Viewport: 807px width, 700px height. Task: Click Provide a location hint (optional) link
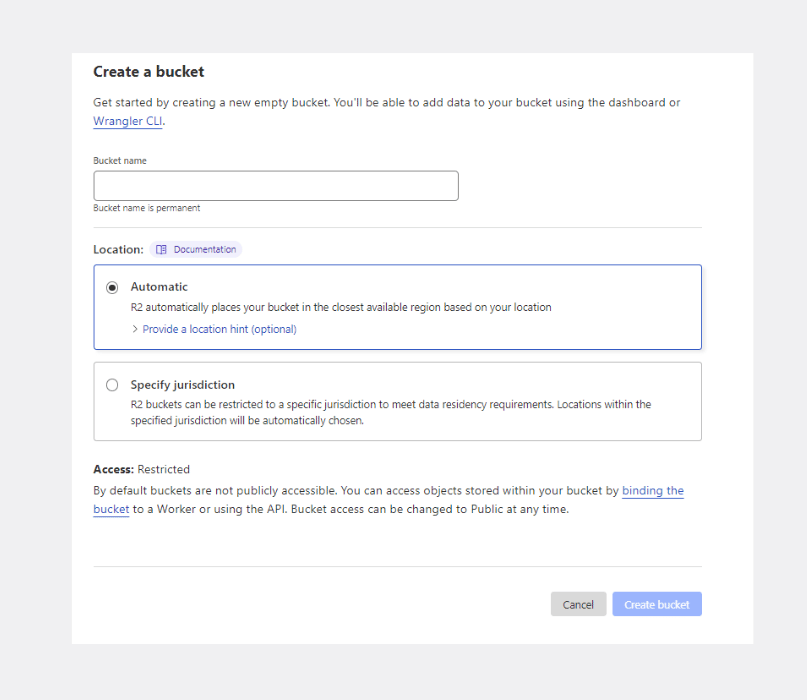(x=219, y=329)
